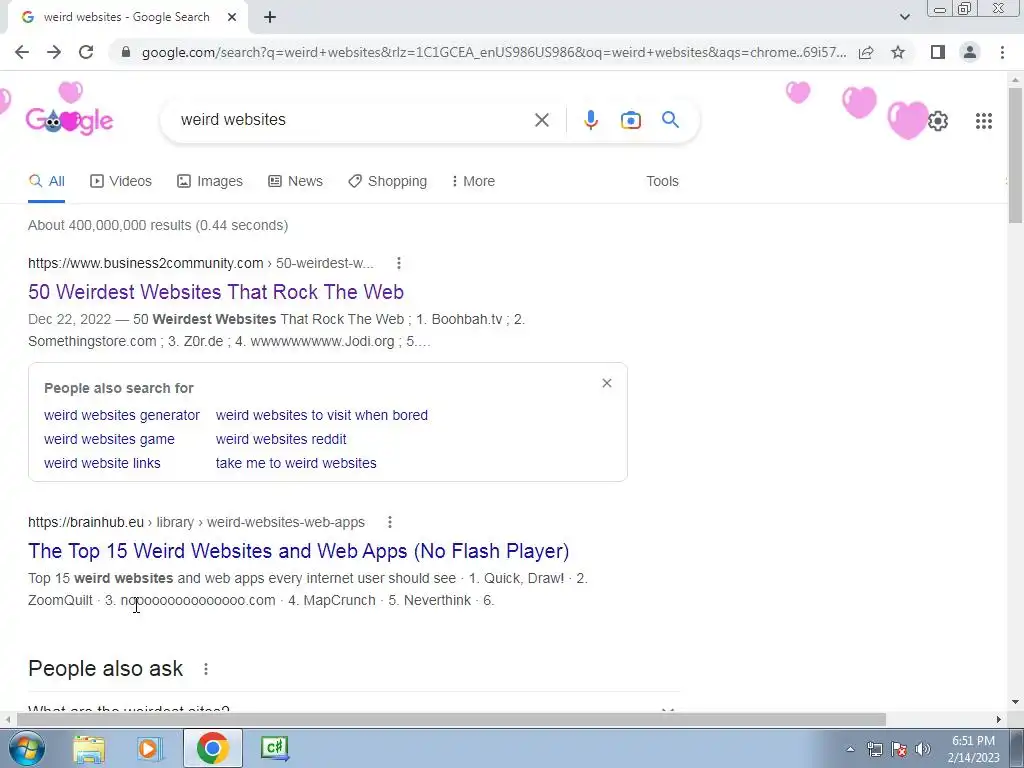Image resolution: width=1024 pixels, height=768 pixels.
Task: Search weird website links
Action: tap(102, 464)
